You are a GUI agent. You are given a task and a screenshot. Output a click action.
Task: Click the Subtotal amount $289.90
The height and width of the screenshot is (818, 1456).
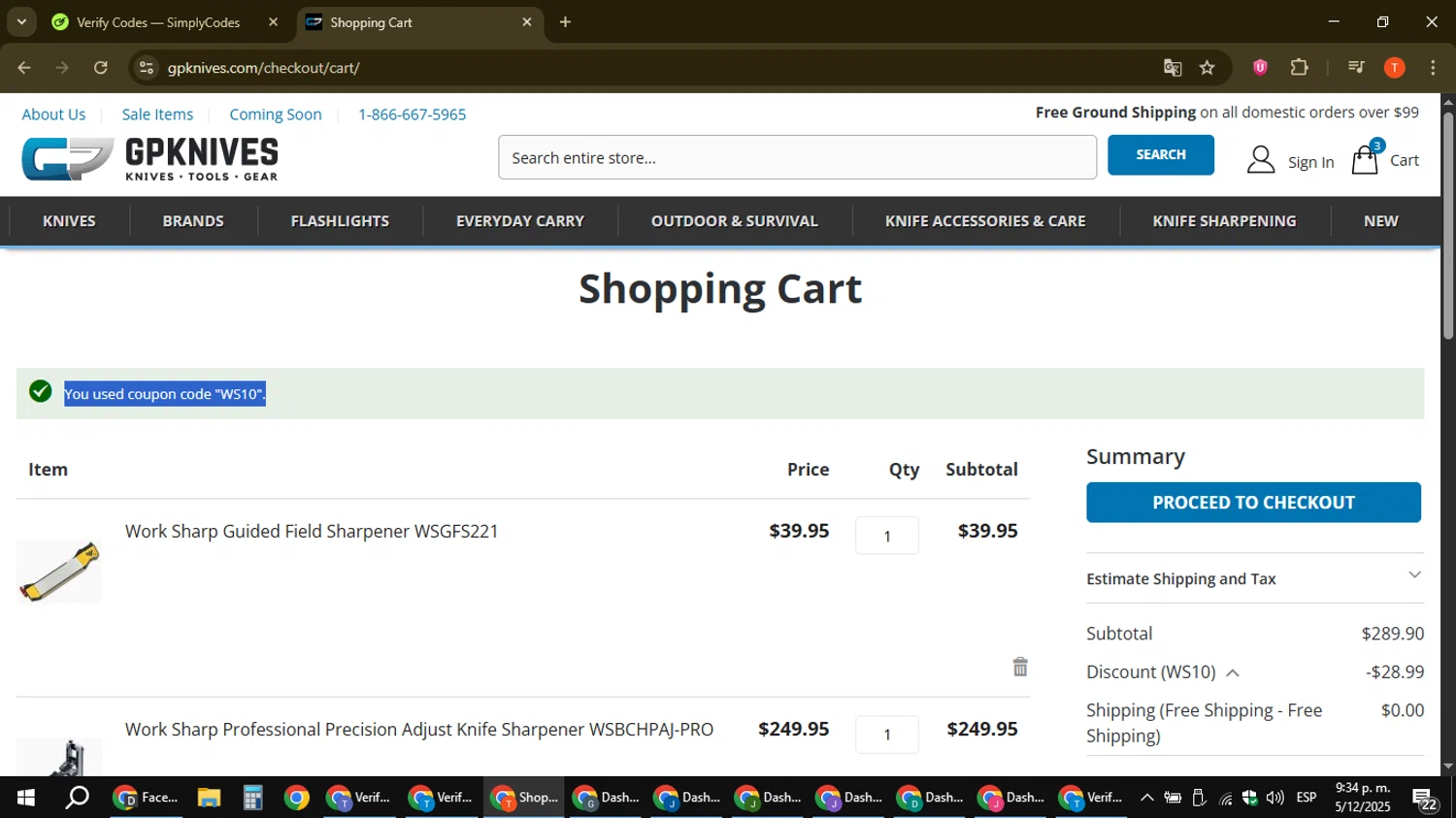coord(1392,634)
